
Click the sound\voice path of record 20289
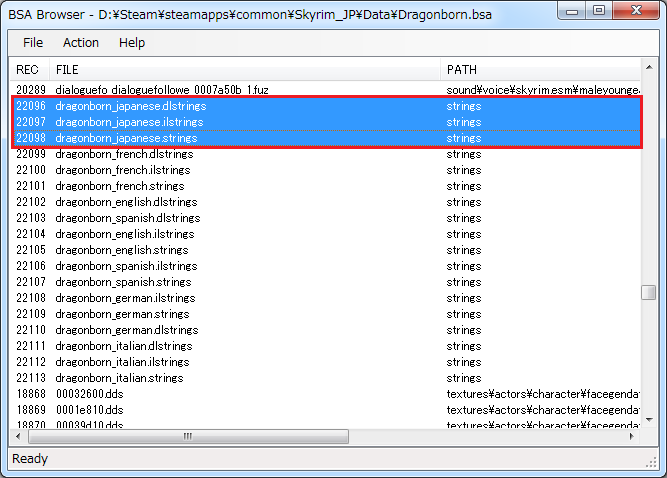tap(543, 90)
